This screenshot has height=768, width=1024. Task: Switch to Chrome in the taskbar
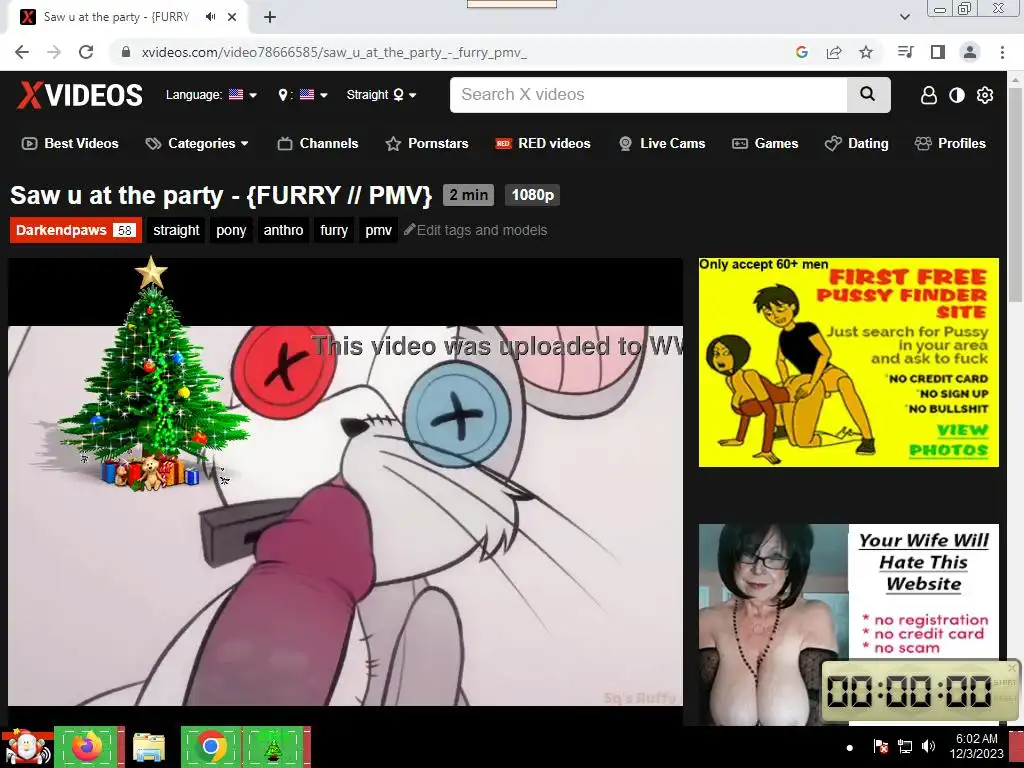point(211,747)
